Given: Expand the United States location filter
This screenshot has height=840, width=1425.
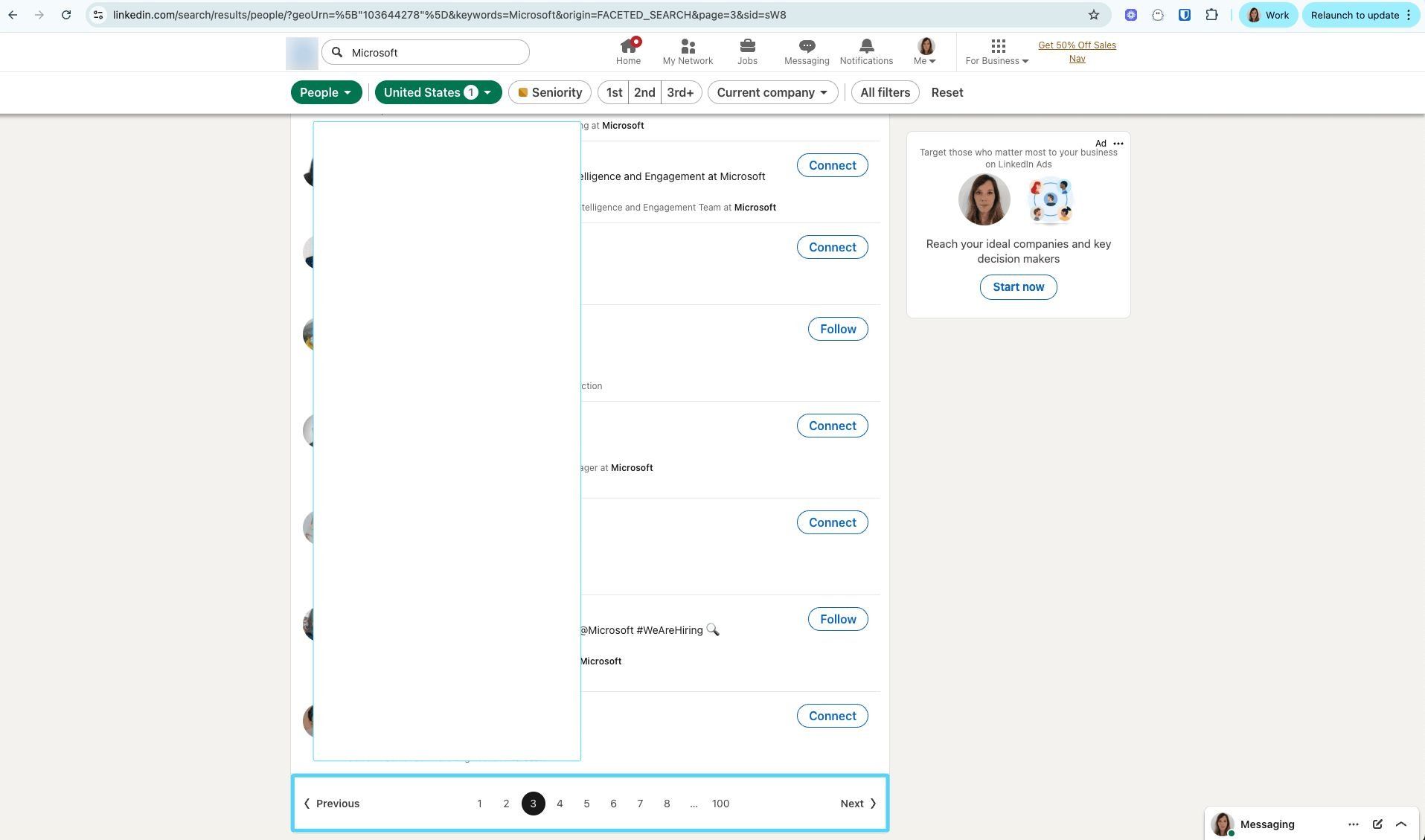Looking at the screenshot, I should (438, 92).
